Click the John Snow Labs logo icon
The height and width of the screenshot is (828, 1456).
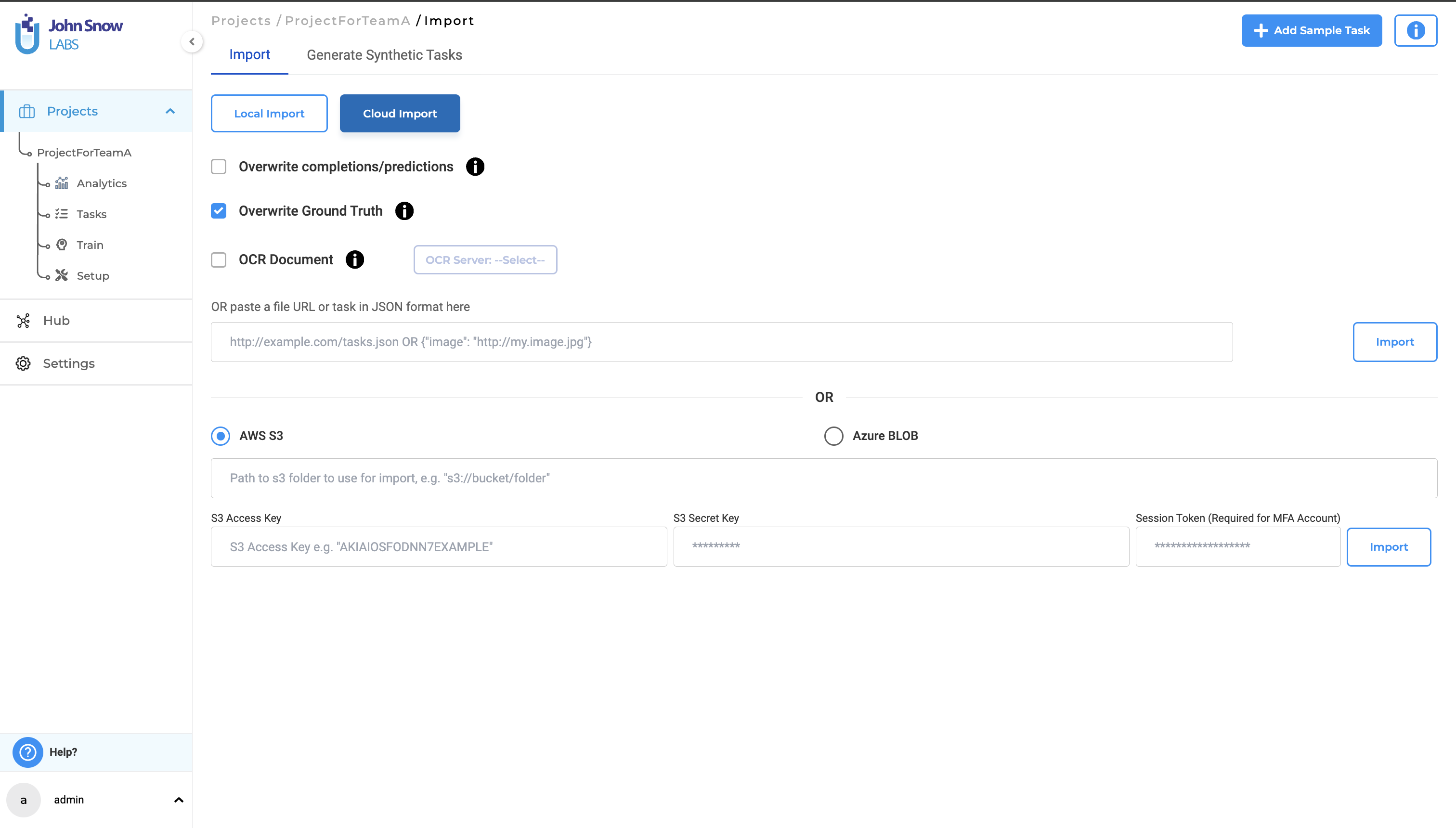[27, 35]
